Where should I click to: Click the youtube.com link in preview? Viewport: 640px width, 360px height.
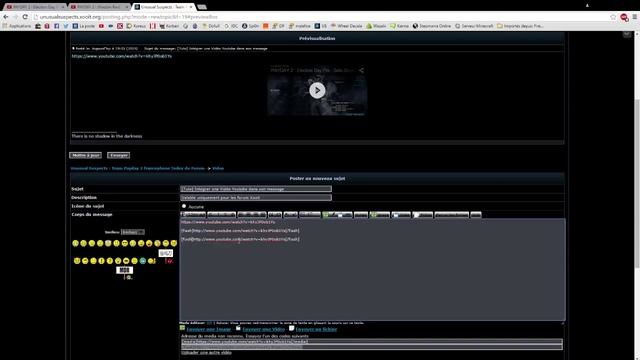point(122,56)
